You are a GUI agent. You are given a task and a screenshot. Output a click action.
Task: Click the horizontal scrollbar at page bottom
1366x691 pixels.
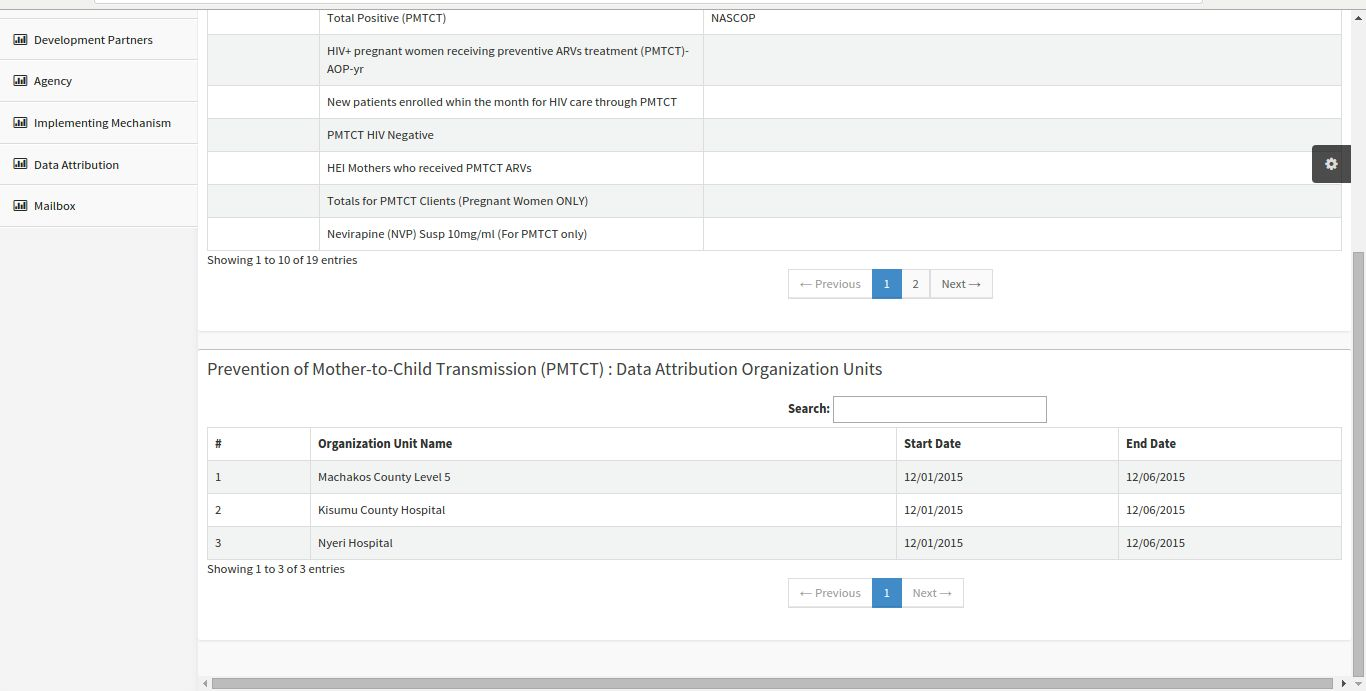click(x=772, y=684)
